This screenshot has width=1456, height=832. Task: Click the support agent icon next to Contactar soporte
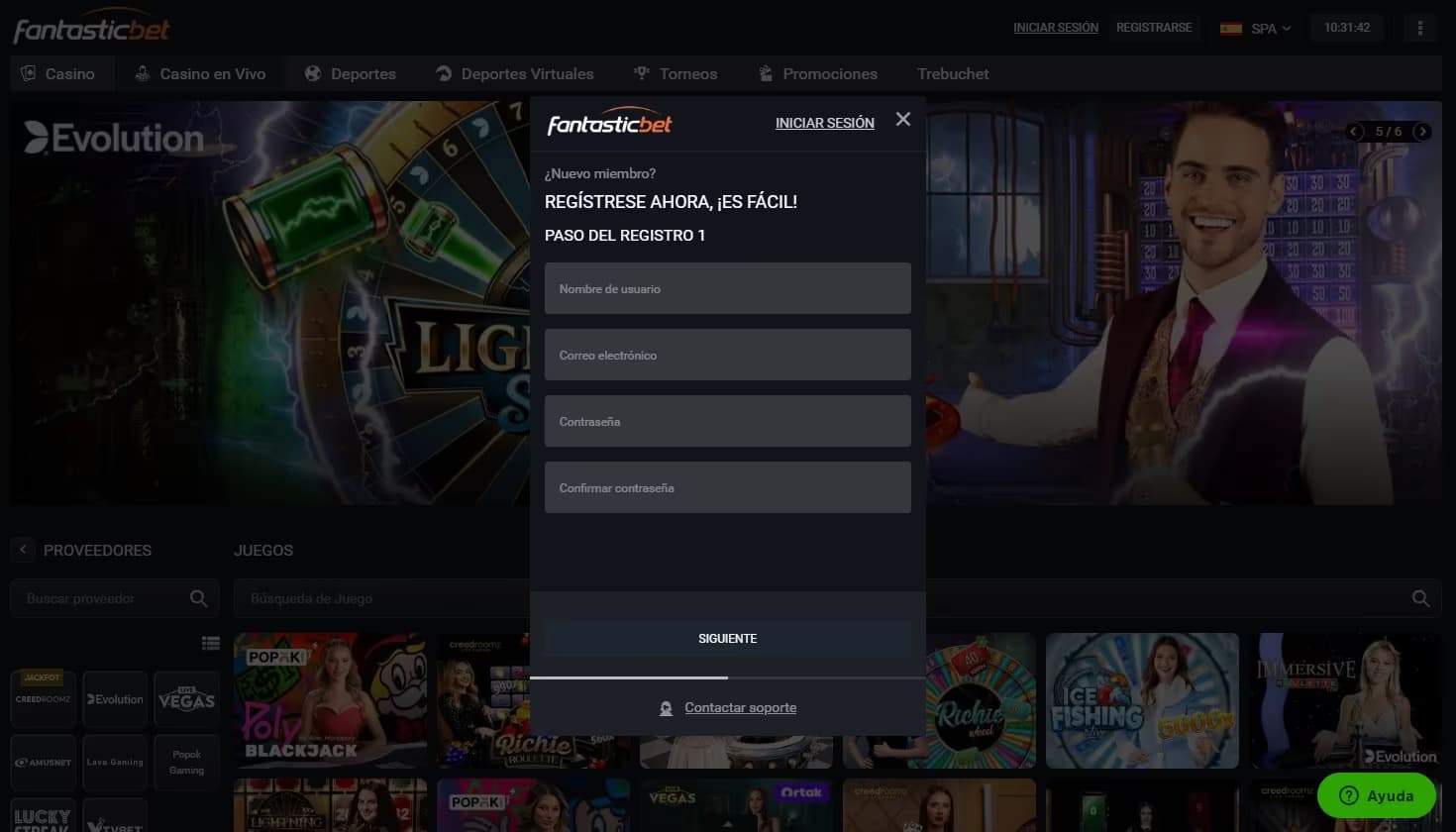point(664,707)
